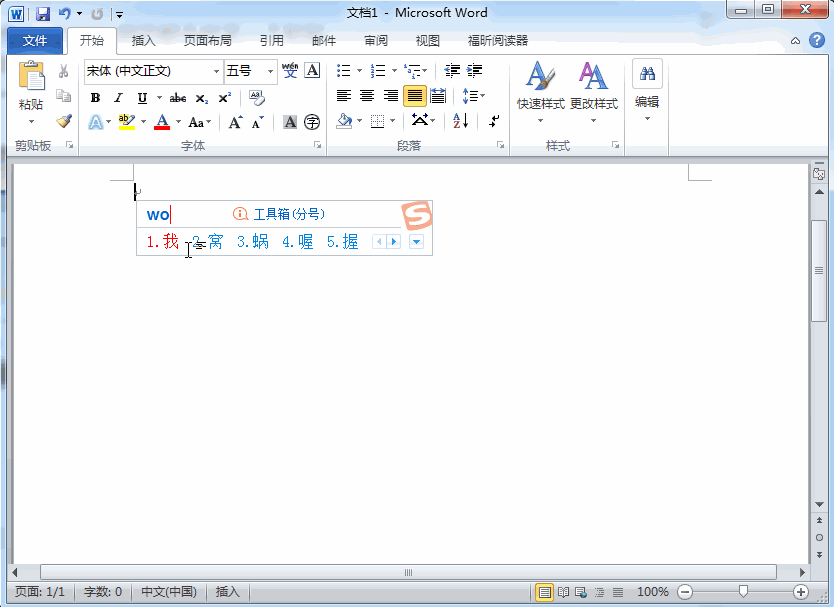Click the Character Border icon
The width and height of the screenshot is (834, 607).
312,70
